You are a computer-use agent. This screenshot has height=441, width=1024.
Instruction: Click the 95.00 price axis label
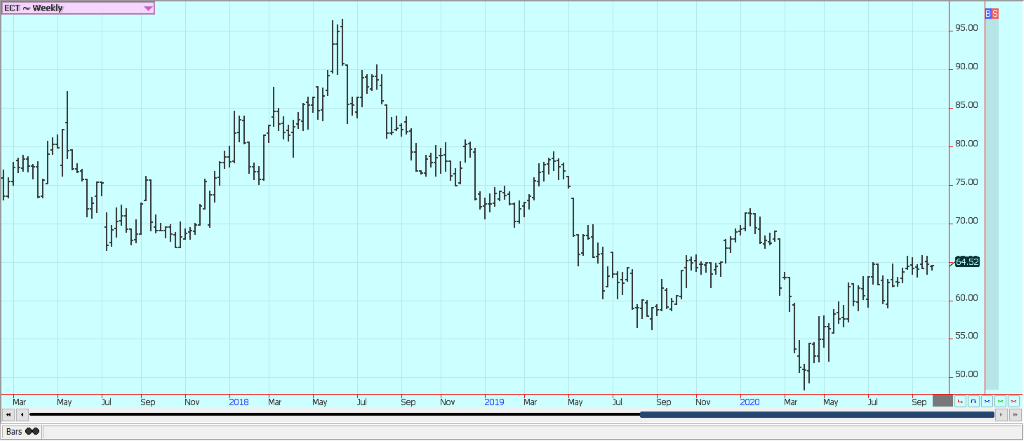pyautogui.click(x=967, y=28)
